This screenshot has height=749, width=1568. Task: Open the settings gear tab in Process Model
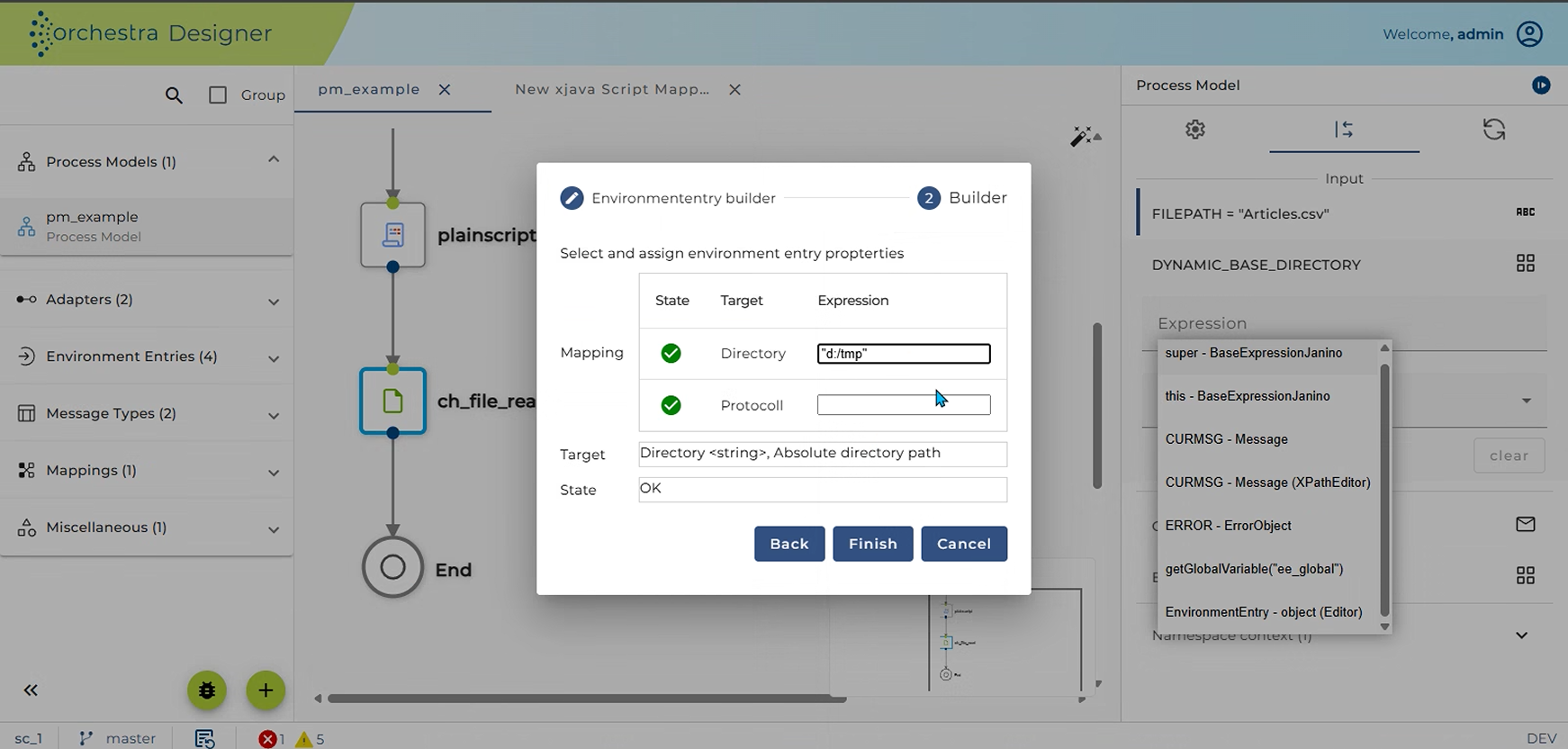(1195, 130)
